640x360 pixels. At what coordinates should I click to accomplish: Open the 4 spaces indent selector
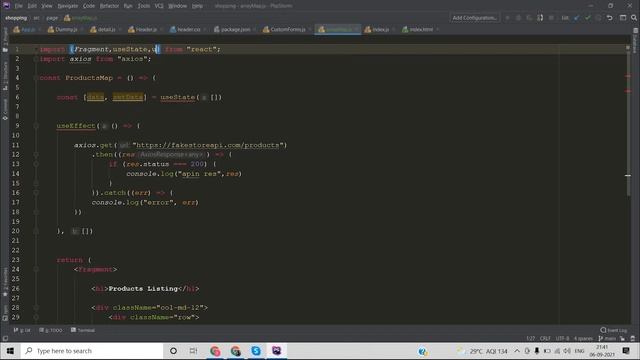(x=583, y=338)
